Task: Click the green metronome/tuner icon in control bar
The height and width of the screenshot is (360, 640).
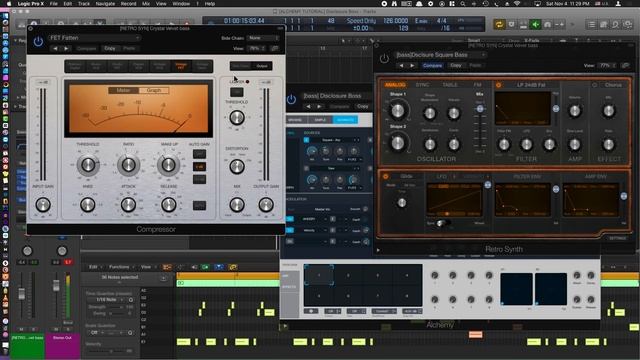Action: tap(535, 24)
